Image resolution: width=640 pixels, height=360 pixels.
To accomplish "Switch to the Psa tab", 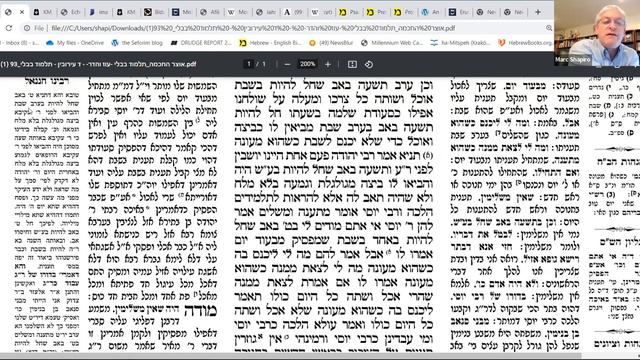I will pyautogui.click(x=349, y=12).
